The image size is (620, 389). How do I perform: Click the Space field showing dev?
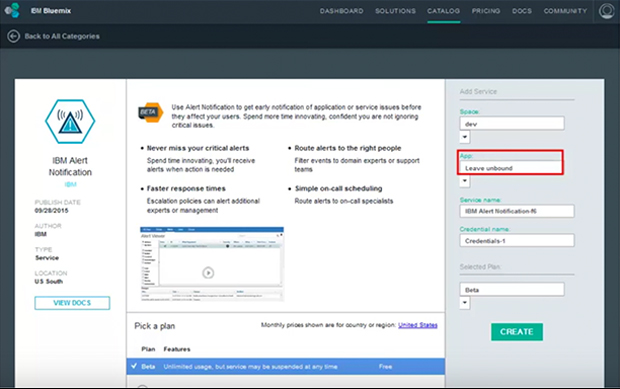click(512, 124)
